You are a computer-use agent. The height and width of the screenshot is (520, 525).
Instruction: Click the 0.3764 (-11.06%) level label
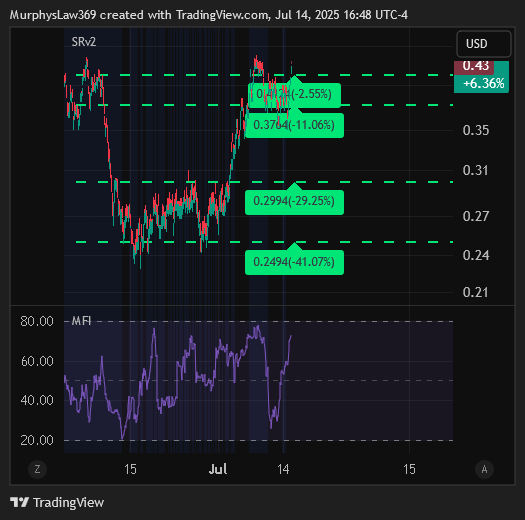pos(294,125)
